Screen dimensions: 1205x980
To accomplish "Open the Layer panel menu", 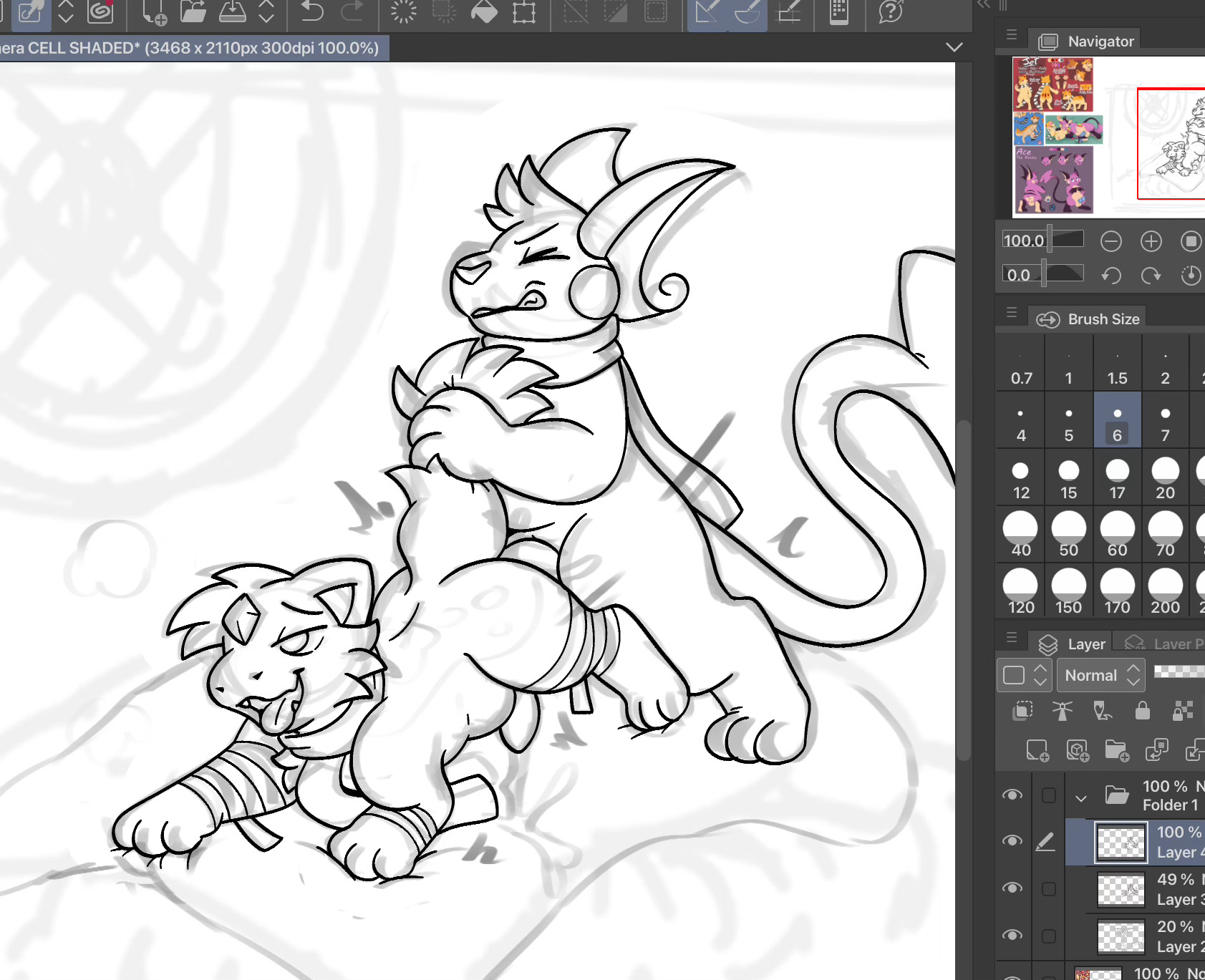I will click(x=1012, y=638).
